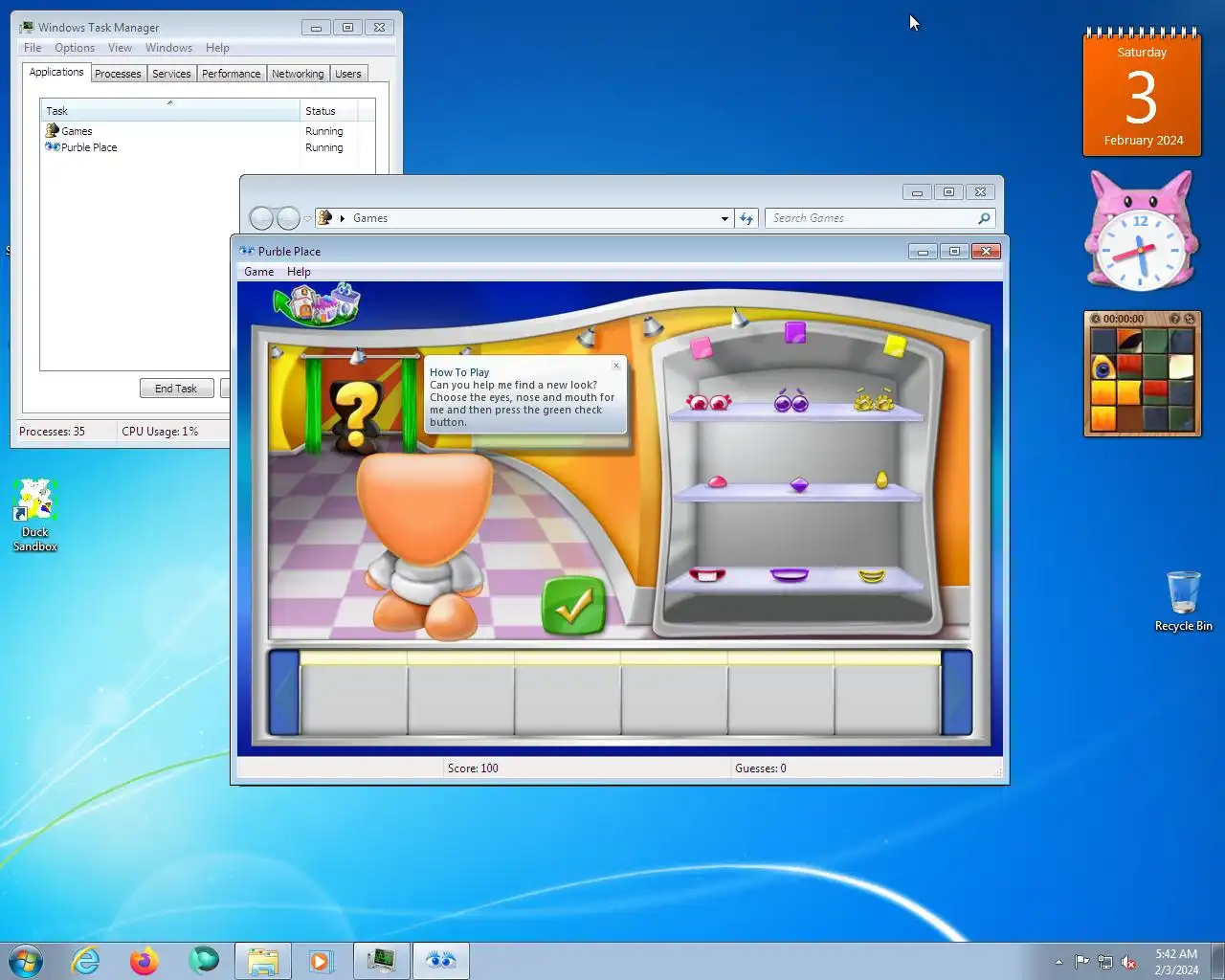Open the View menu in Task Manager
The height and width of the screenshot is (980, 1225).
120,48
